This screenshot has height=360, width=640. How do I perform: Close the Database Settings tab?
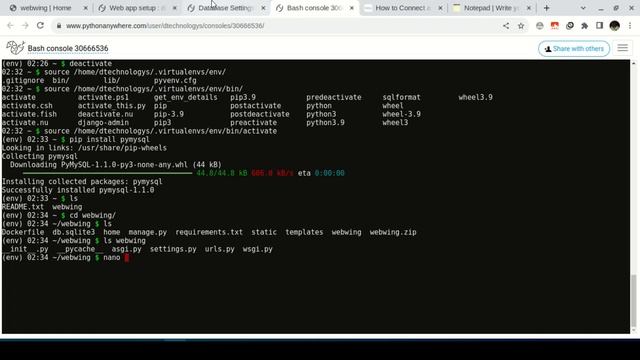point(263,8)
